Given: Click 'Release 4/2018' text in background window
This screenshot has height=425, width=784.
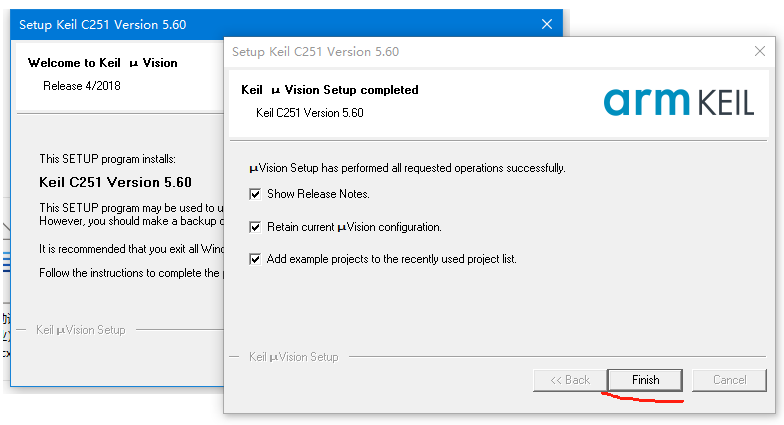Looking at the screenshot, I should (82, 86).
